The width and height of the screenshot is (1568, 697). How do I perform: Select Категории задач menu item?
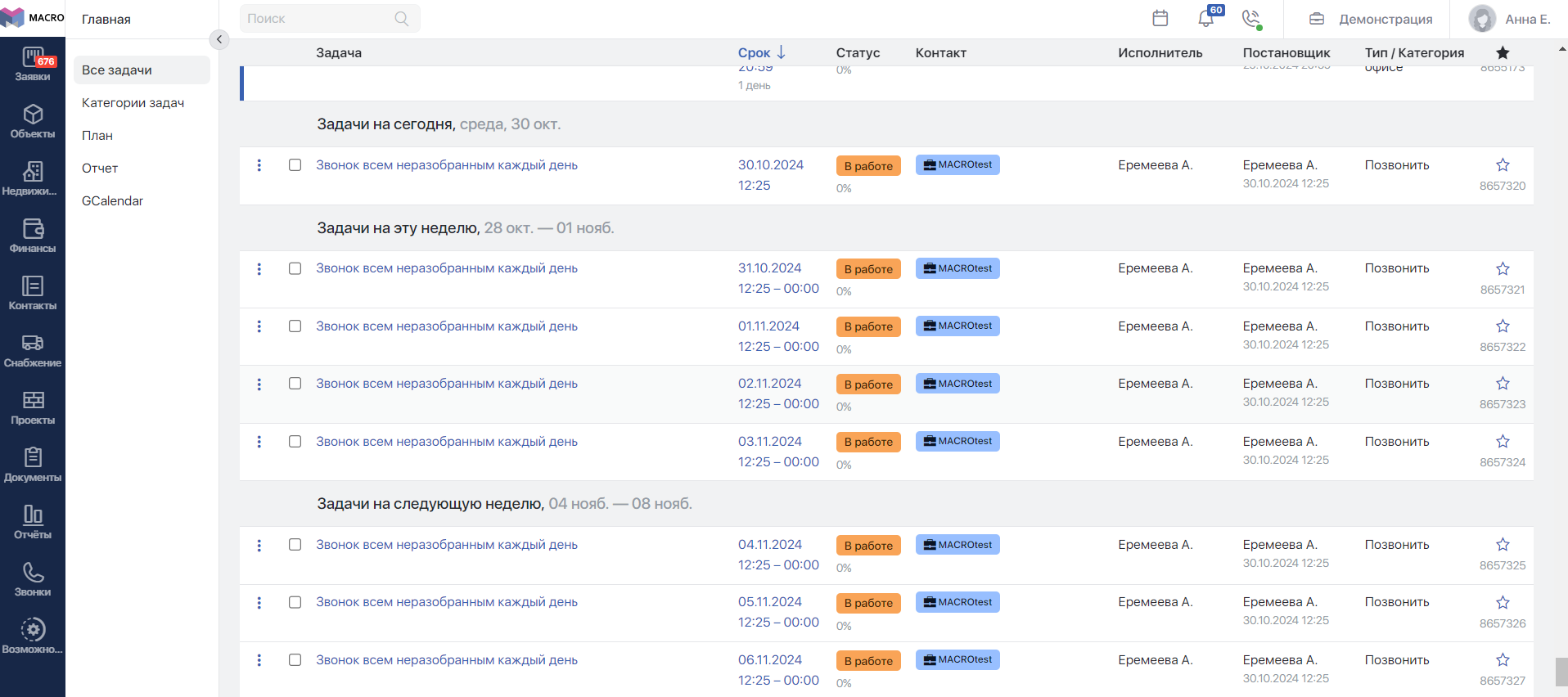click(x=133, y=103)
